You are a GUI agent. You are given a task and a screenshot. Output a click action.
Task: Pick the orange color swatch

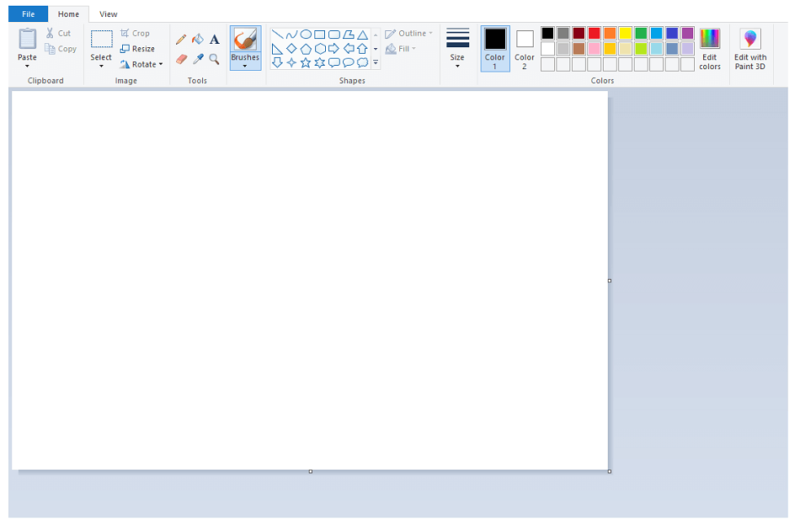[x=610, y=33]
